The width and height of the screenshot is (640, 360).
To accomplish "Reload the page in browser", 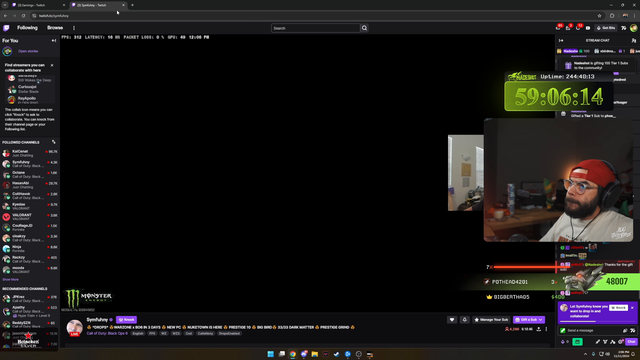I will tap(23, 16).
